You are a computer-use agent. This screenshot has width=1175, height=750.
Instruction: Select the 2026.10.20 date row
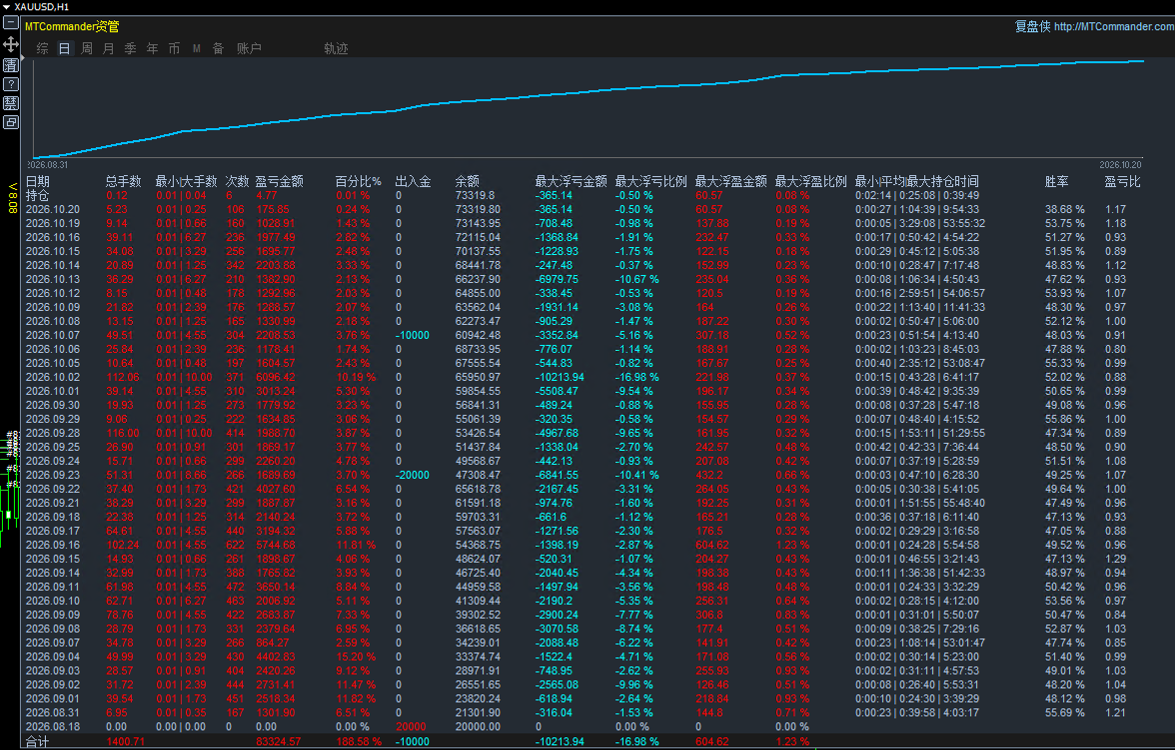52,210
